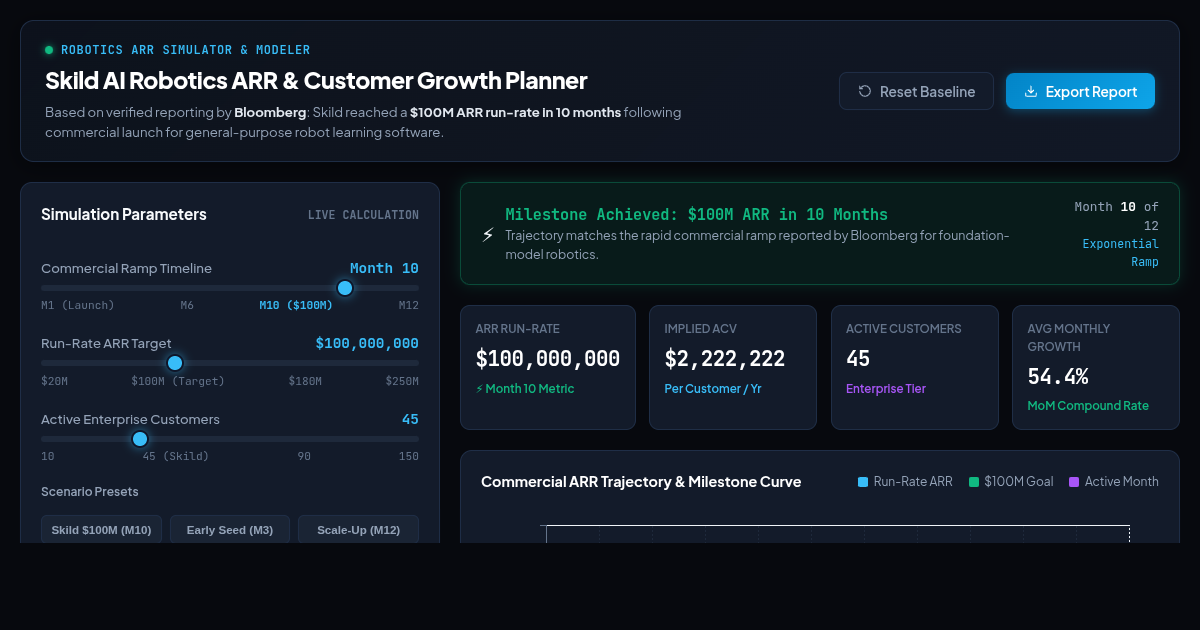1200x630 pixels.
Task: Click the green status dot beside Robotics ARR Simulator
Action: (x=49, y=50)
